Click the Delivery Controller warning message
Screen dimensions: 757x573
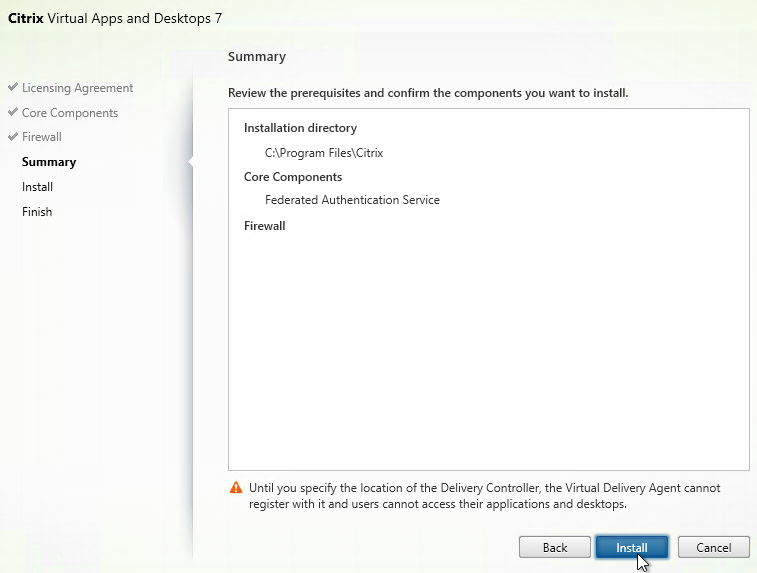coord(485,496)
